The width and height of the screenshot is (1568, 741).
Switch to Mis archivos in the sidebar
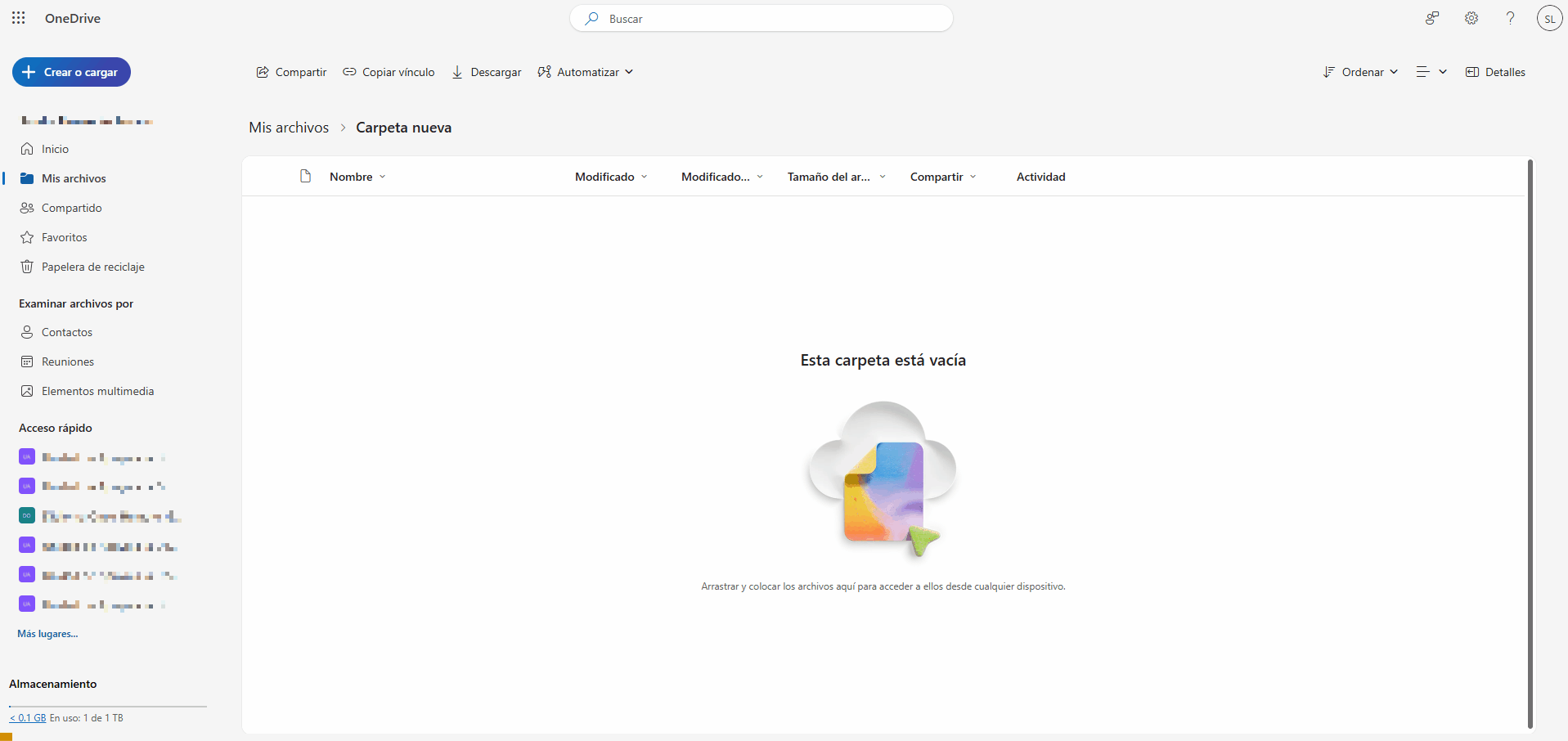[74, 178]
